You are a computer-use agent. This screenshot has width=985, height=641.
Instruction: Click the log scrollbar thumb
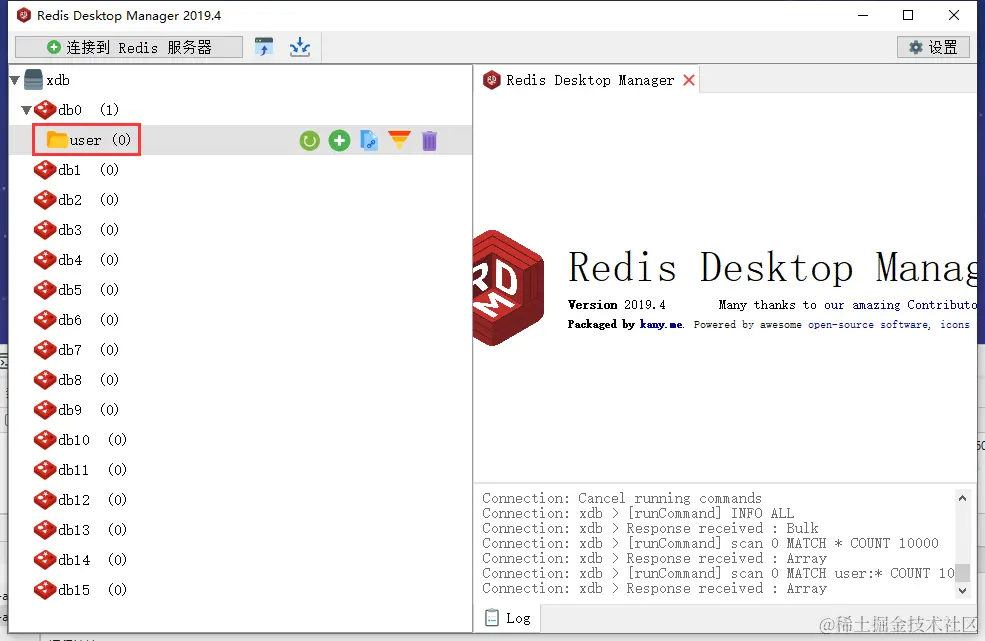962,573
